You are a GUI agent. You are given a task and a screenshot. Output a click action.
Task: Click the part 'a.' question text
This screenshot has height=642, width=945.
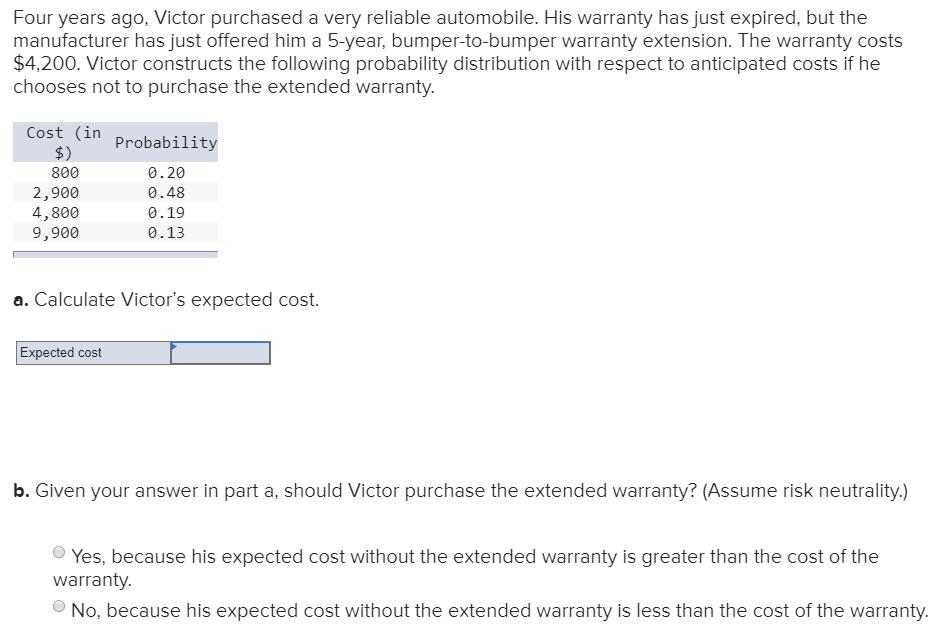point(166,299)
